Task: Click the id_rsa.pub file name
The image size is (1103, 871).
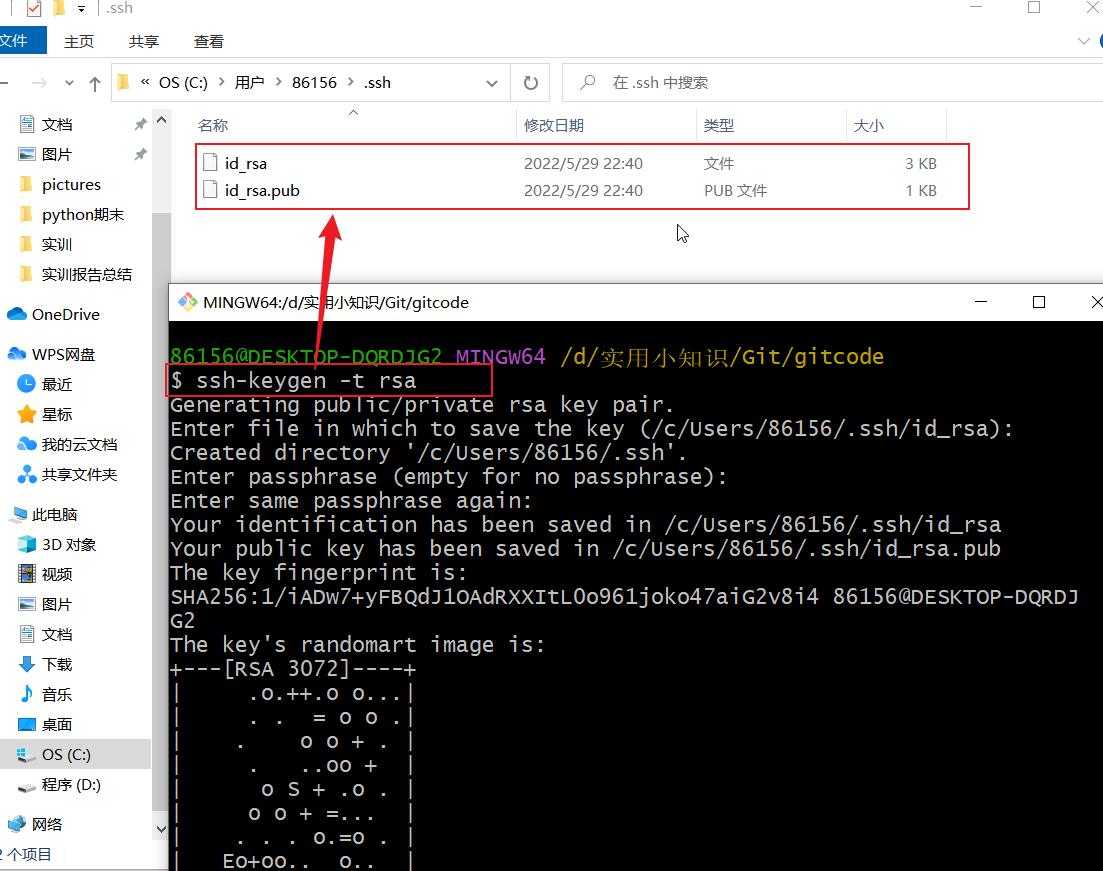Action: coord(262,191)
